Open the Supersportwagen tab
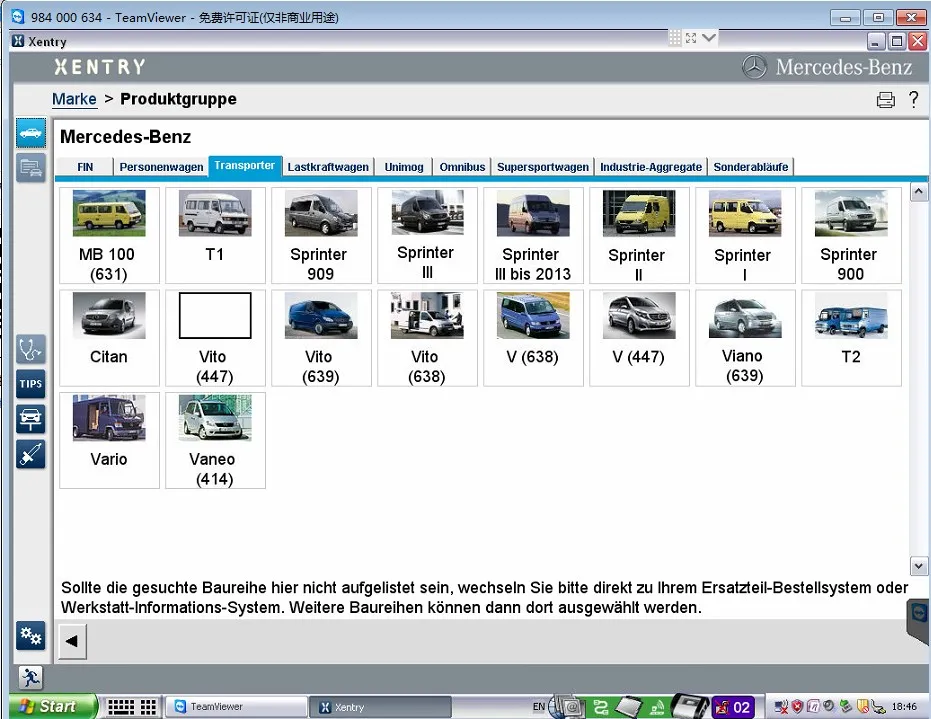Image resolution: width=931 pixels, height=719 pixels. pyautogui.click(x=543, y=167)
